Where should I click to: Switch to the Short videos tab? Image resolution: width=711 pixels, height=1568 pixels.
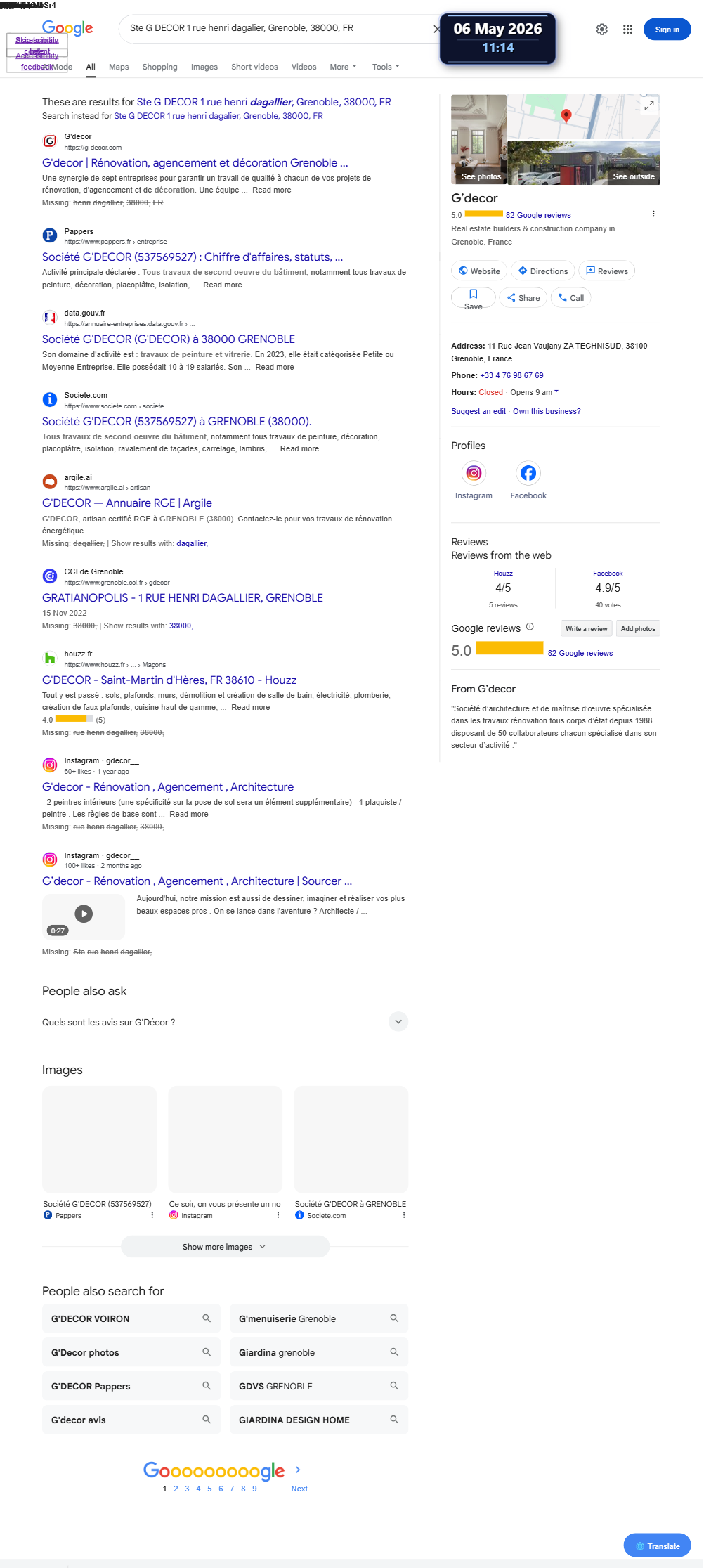click(254, 67)
